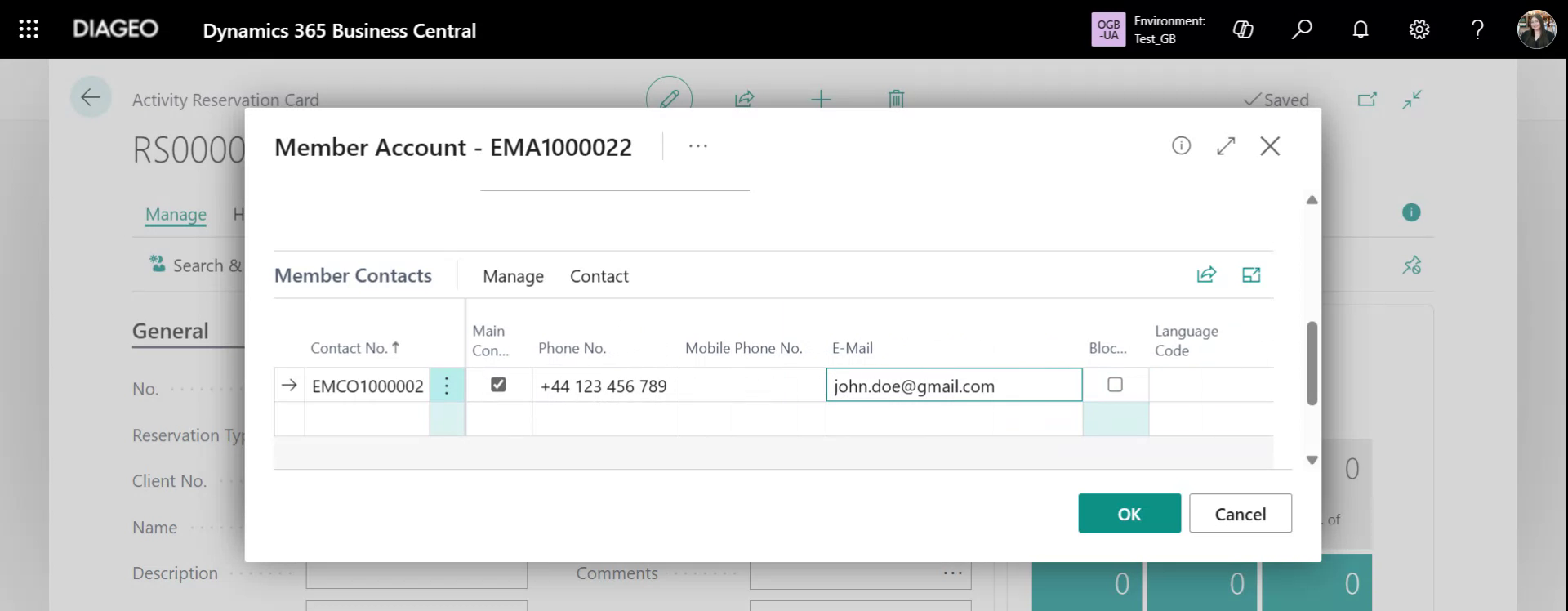Click the pin action bar icon
The width and height of the screenshot is (1568, 611).
click(1412, 265)
